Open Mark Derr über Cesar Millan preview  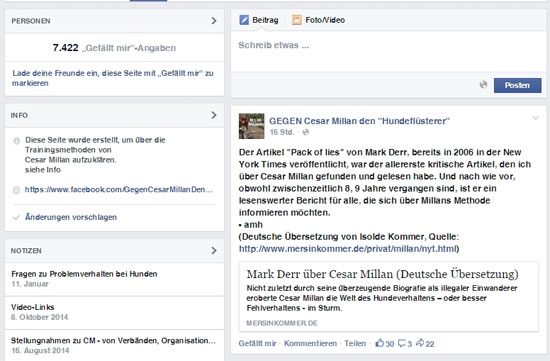389,296
